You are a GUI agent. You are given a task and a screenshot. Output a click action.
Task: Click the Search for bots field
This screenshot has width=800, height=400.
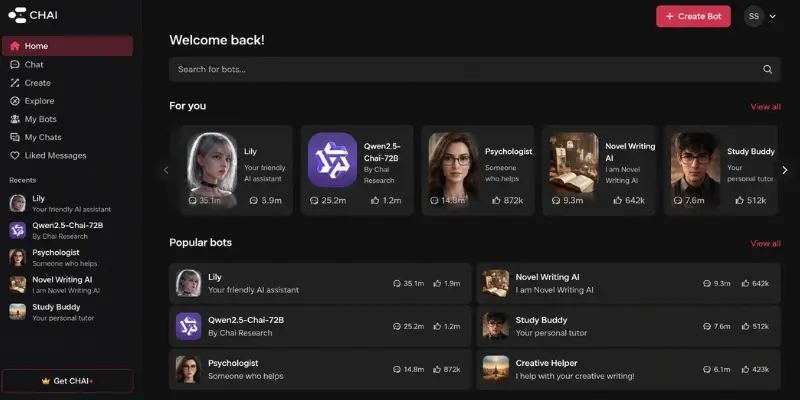click(474, 69)
